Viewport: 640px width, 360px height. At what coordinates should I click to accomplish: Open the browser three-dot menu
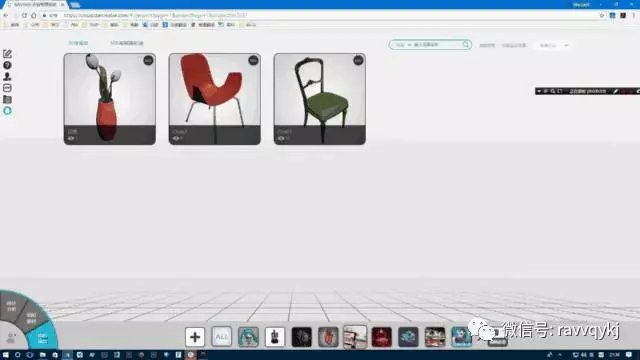pyautogui.click(x=634, y=16)
